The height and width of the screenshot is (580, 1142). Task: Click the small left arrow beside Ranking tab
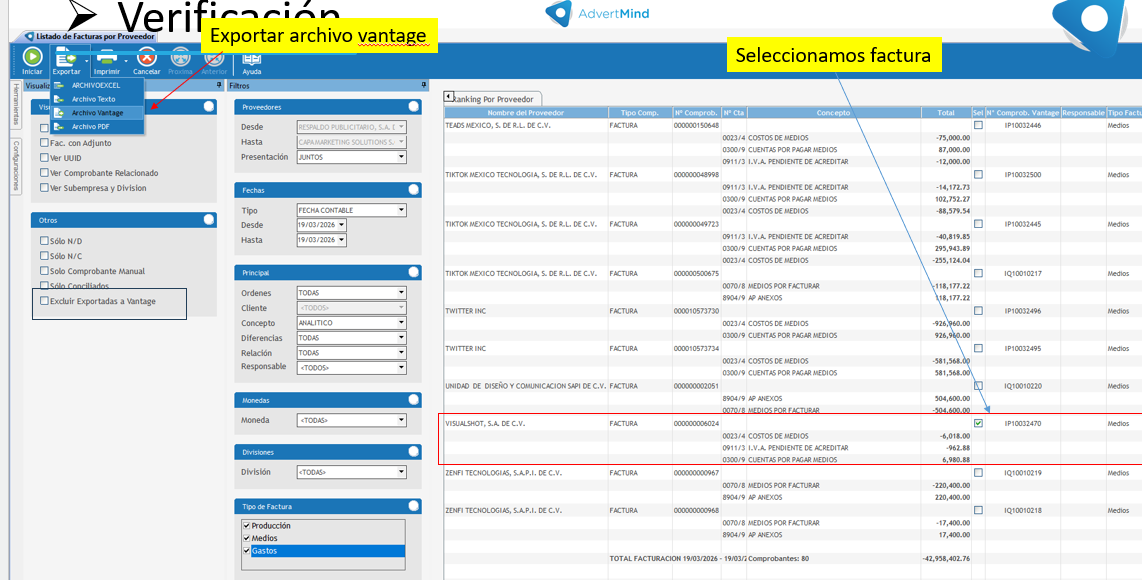click(449, 96)
